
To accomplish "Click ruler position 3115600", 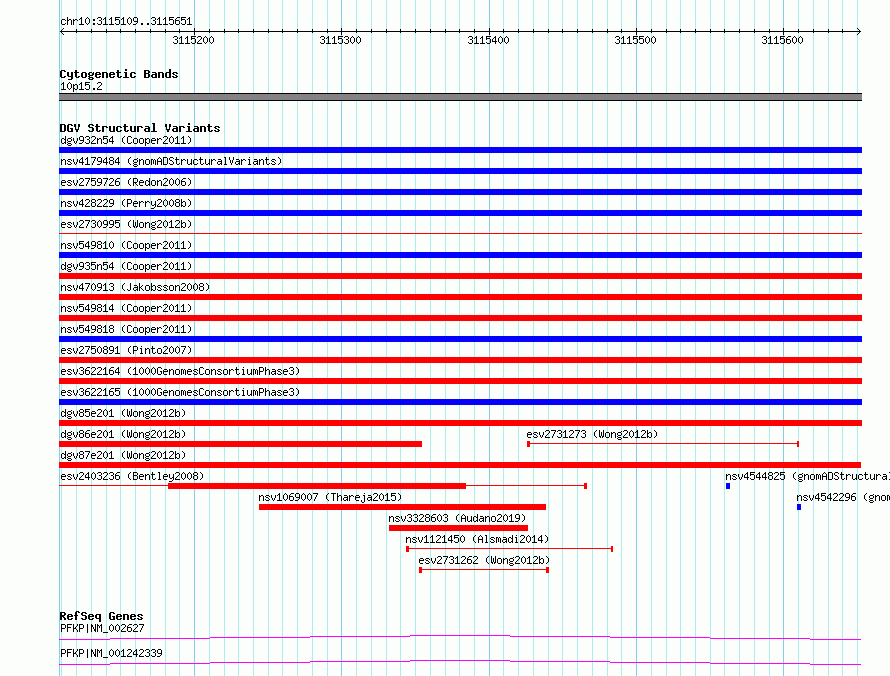I will [782, 40].
